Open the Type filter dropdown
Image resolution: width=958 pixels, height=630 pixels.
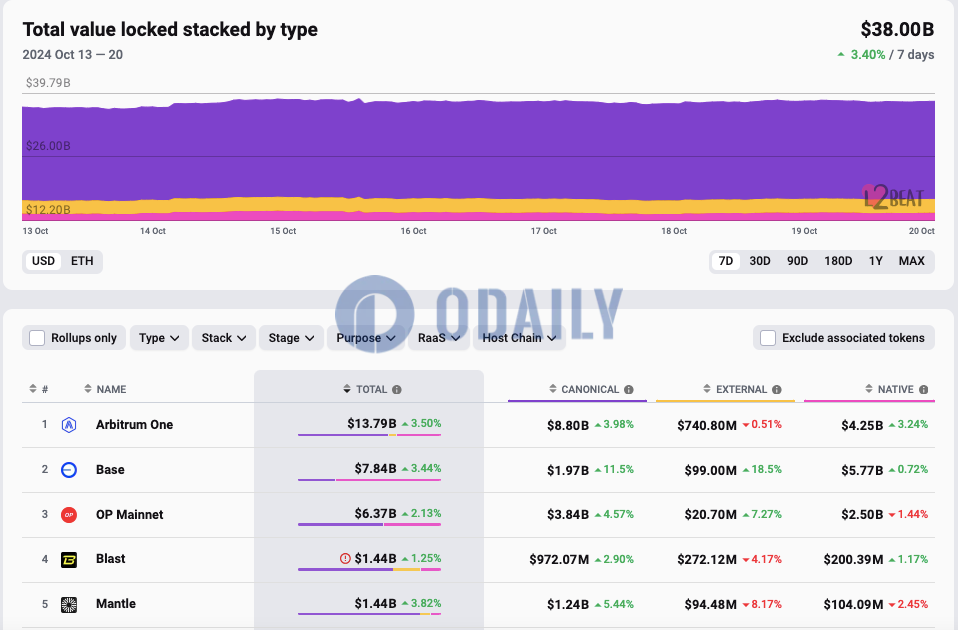[159, 338]
